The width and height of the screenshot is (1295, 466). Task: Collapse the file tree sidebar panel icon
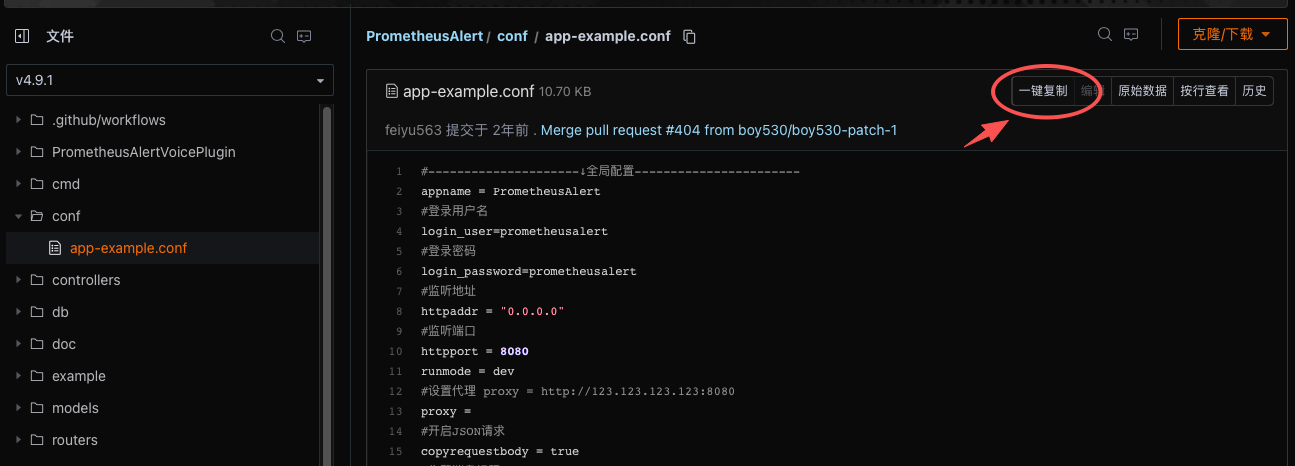point(22,36)
